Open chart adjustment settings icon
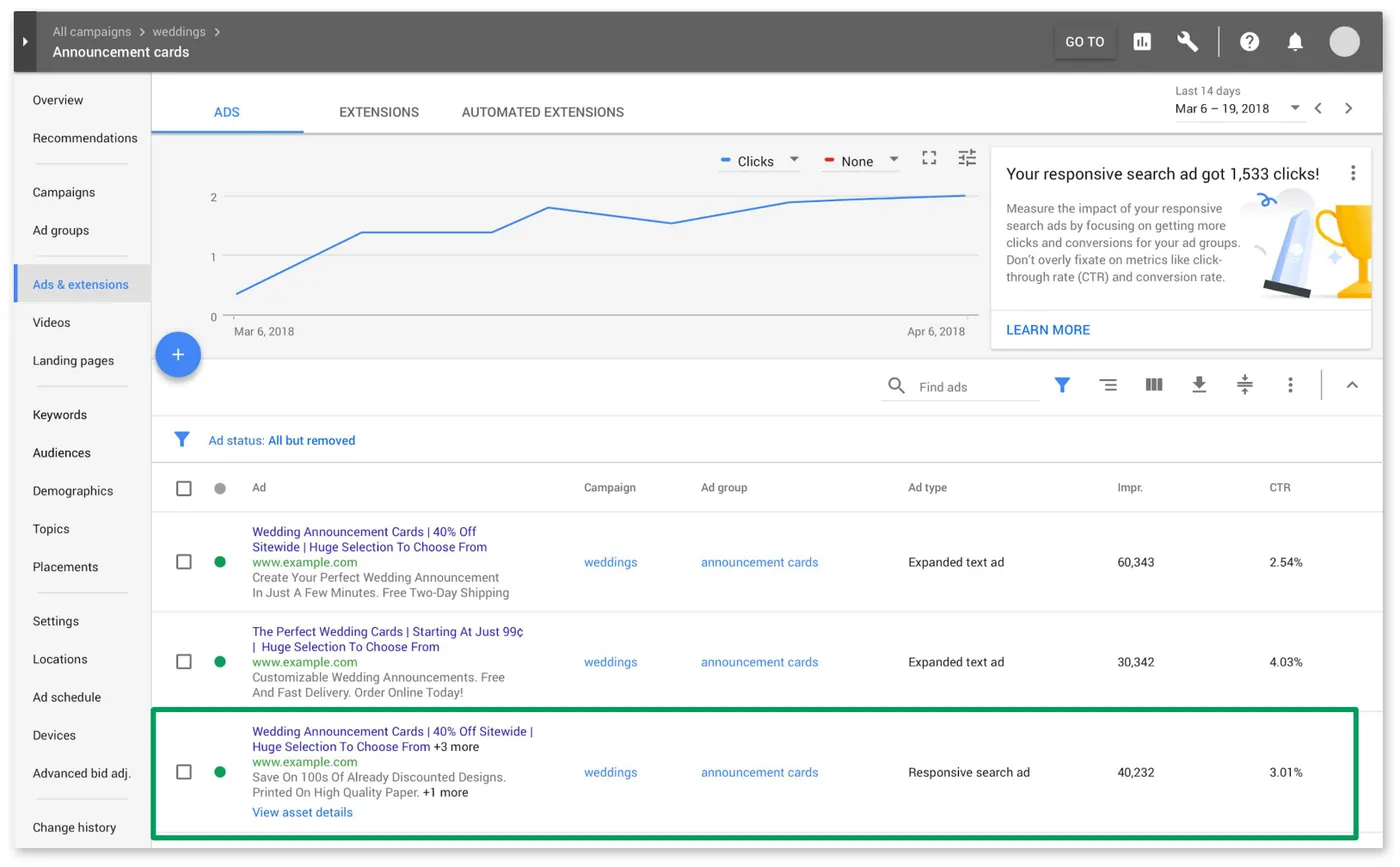Screen dimensions: 1400x867 pyautogui.click(x=967, y=158)
